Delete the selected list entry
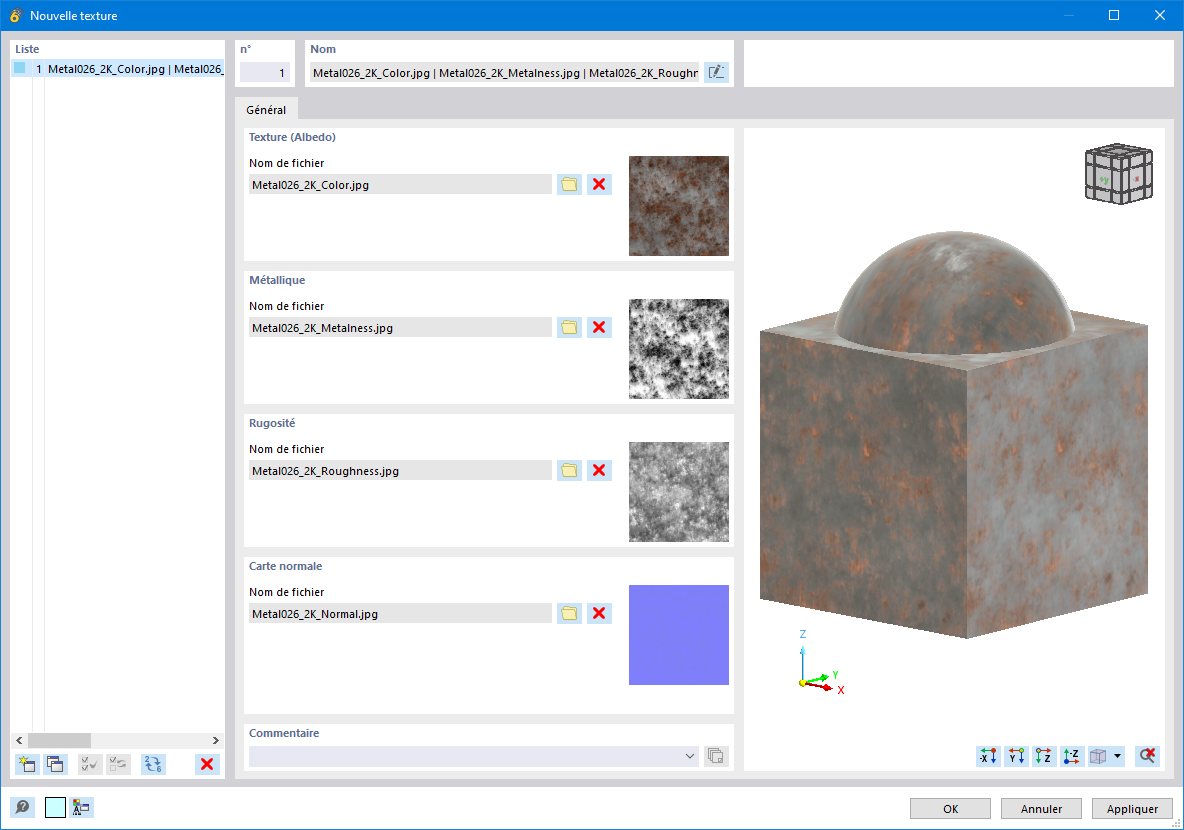This screenshot has width=1184, height=830. (208, 764)
